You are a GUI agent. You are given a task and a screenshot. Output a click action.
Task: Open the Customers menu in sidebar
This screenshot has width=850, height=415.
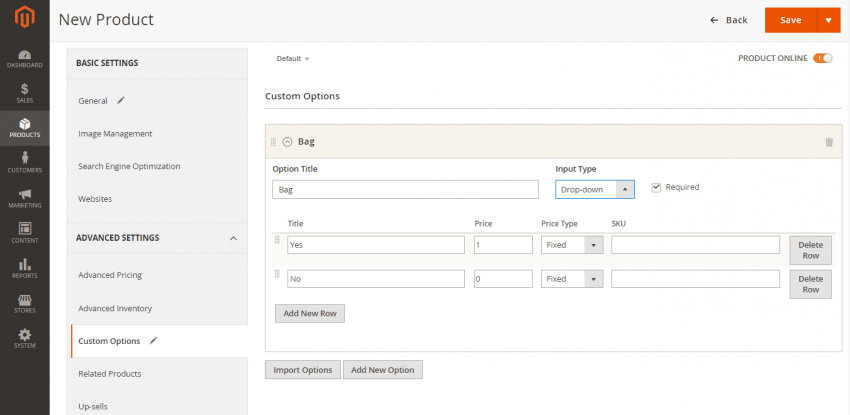click(x=24, y=163)
